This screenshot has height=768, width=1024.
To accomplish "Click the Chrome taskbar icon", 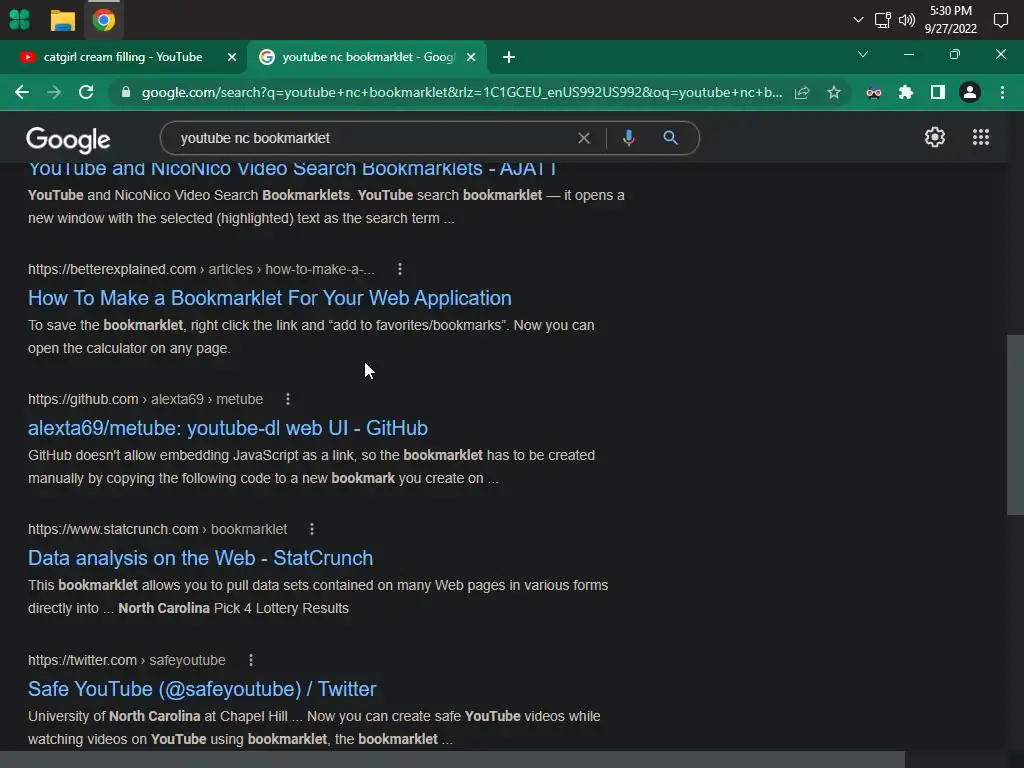I will 104,20.
